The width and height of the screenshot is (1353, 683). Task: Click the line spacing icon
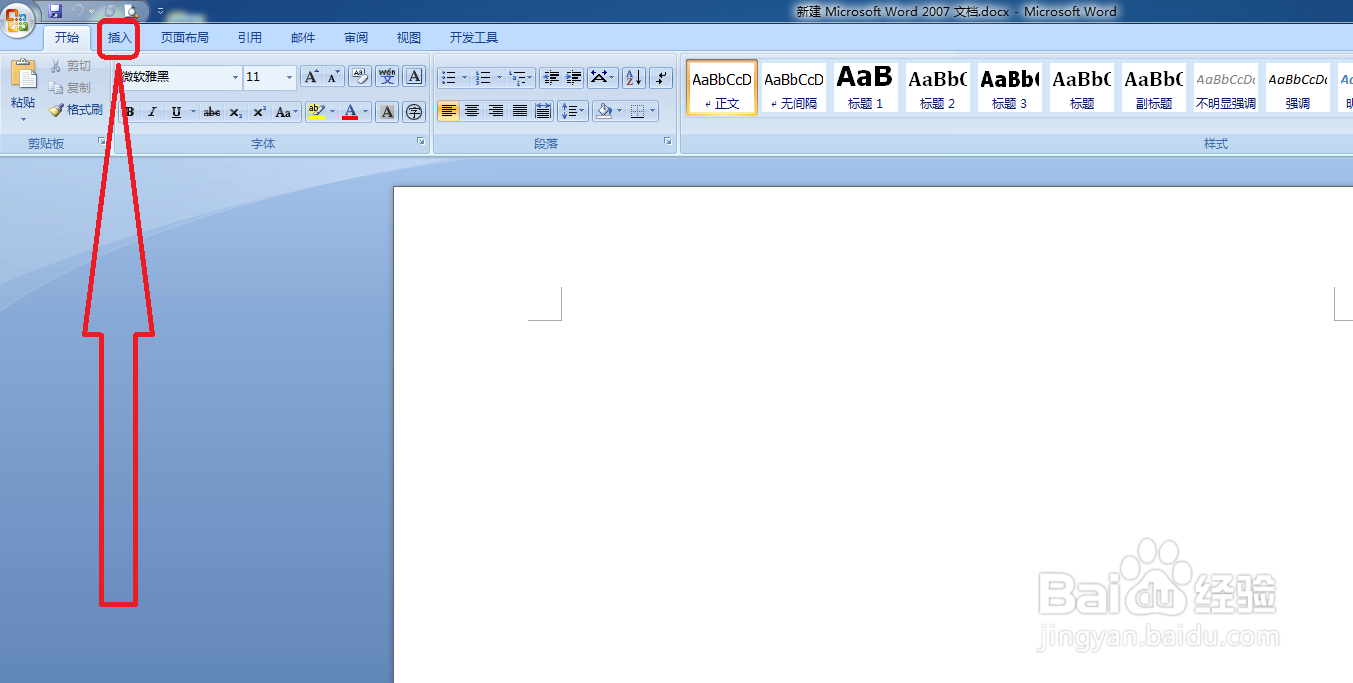point(568,111)
